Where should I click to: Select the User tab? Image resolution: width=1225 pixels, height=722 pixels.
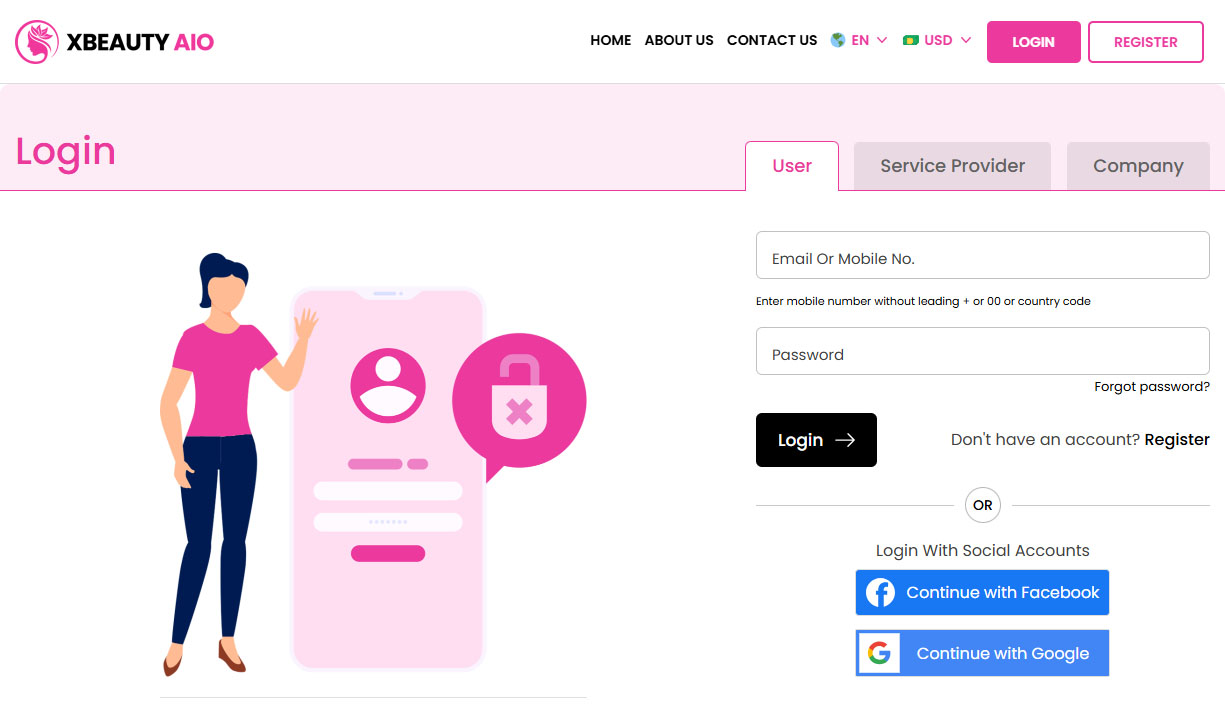792,166
